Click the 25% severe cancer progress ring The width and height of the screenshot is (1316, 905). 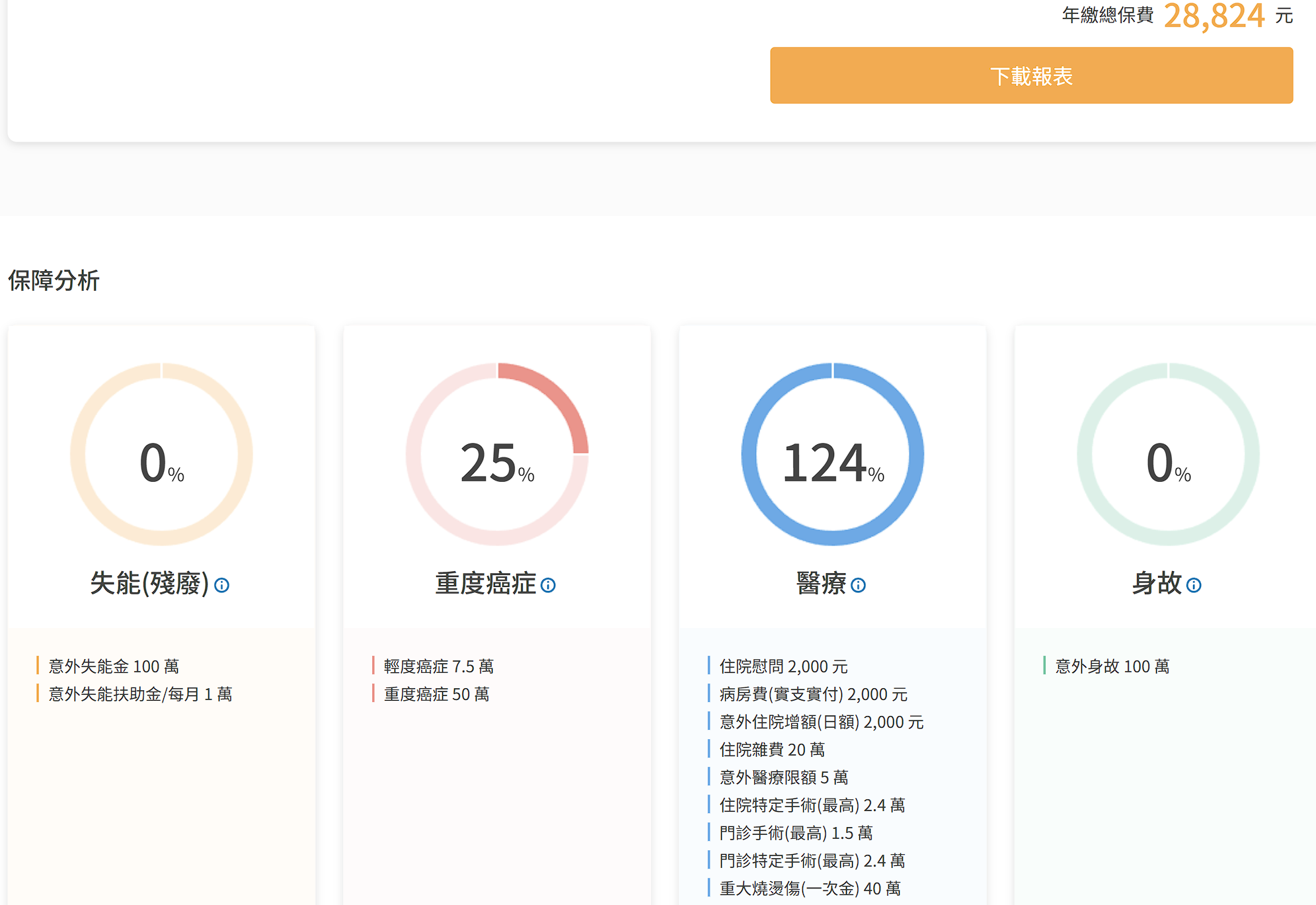coord(497,454)
